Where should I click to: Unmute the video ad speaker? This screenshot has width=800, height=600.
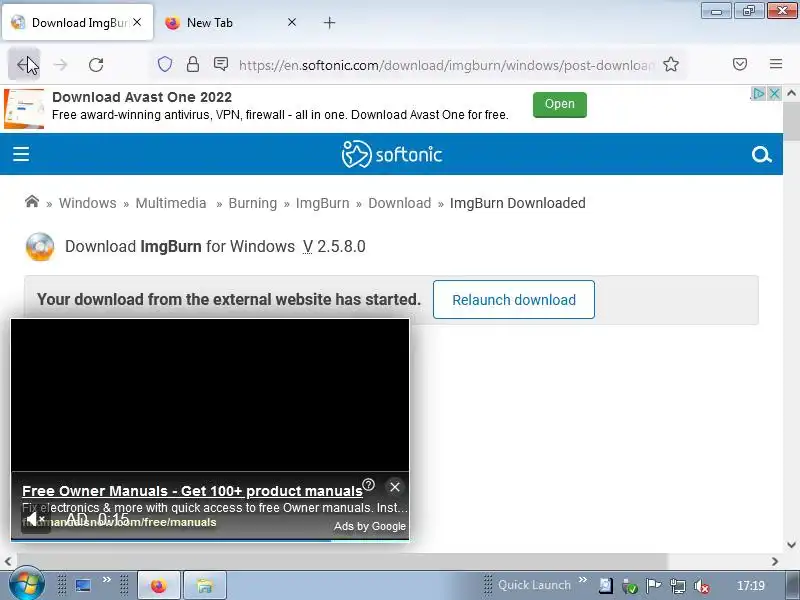35,520
